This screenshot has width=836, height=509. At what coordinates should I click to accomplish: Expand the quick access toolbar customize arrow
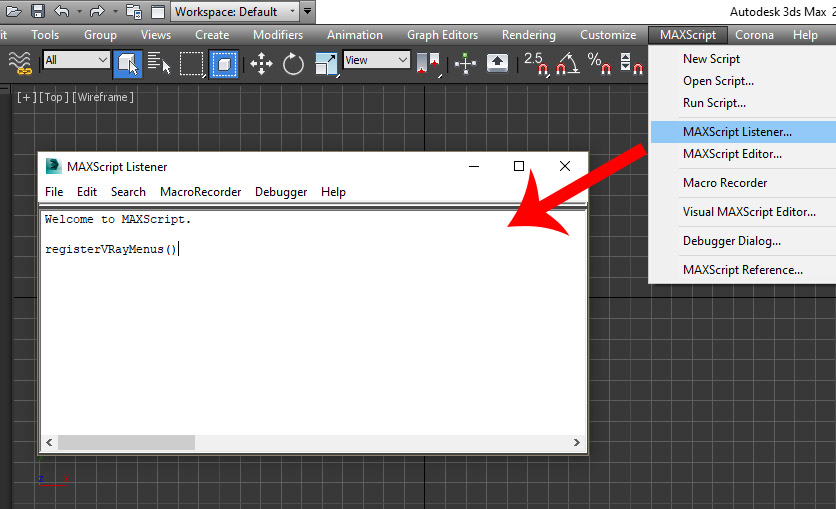[308, 11]
